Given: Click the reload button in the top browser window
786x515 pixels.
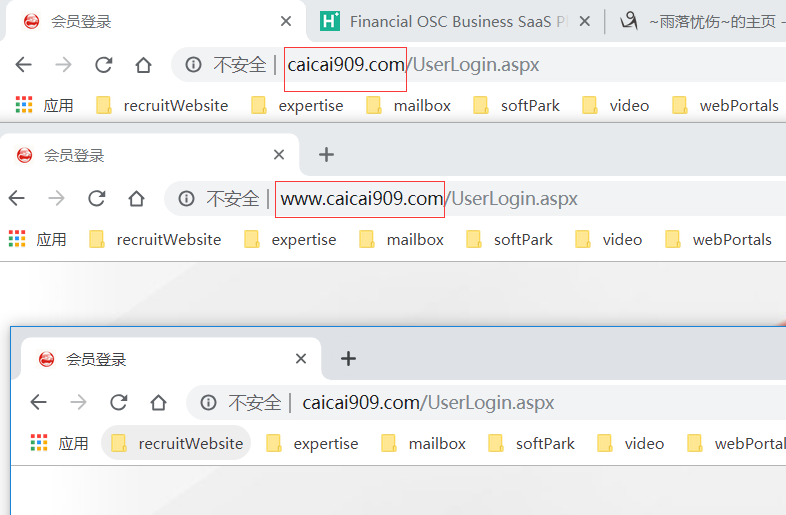Looking at the screenshot, I should click(x=103, y=65).
